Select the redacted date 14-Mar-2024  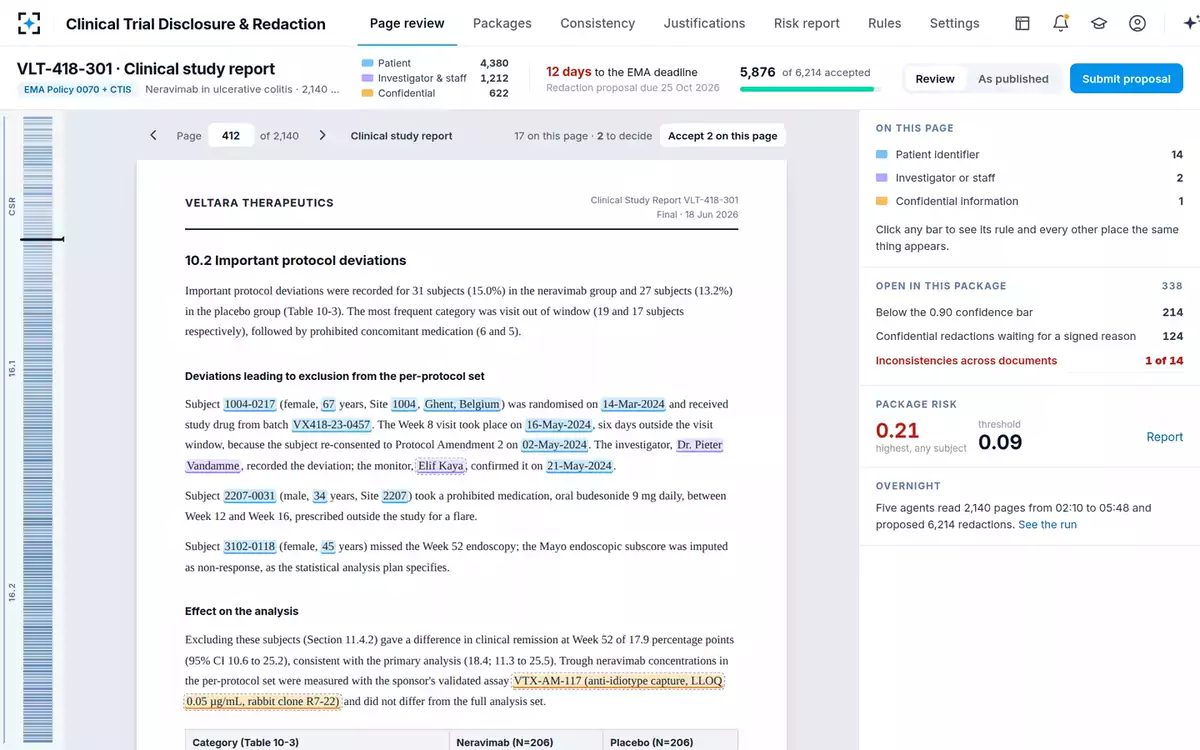[633, 404]
